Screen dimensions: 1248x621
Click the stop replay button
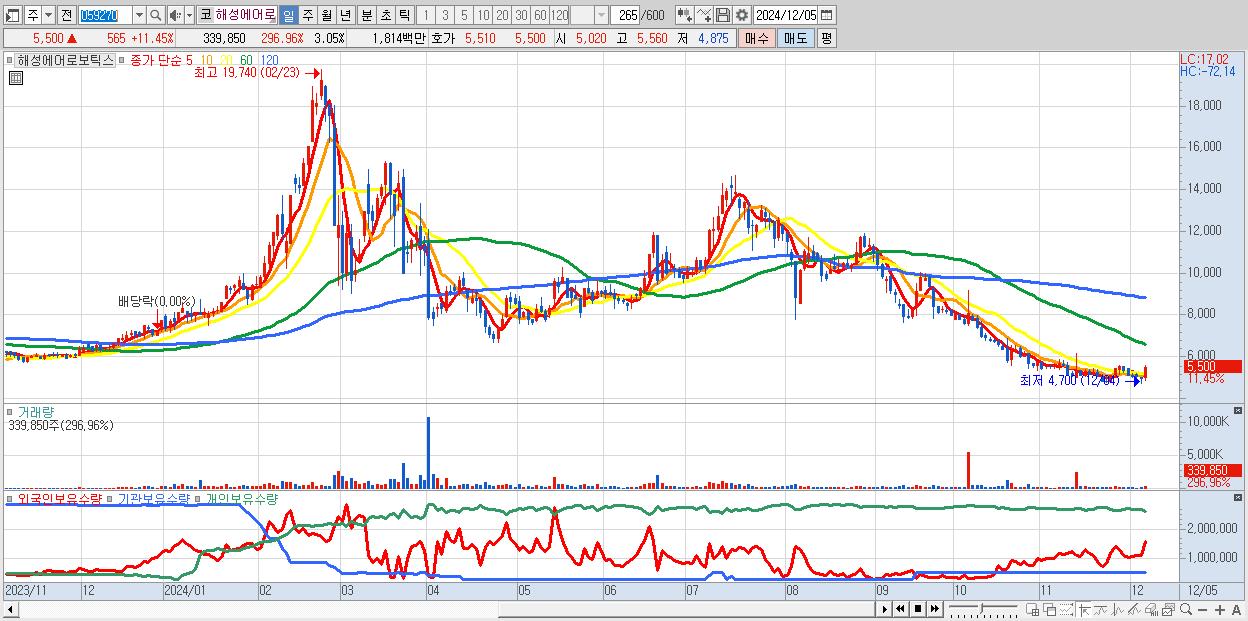[918, 609]
